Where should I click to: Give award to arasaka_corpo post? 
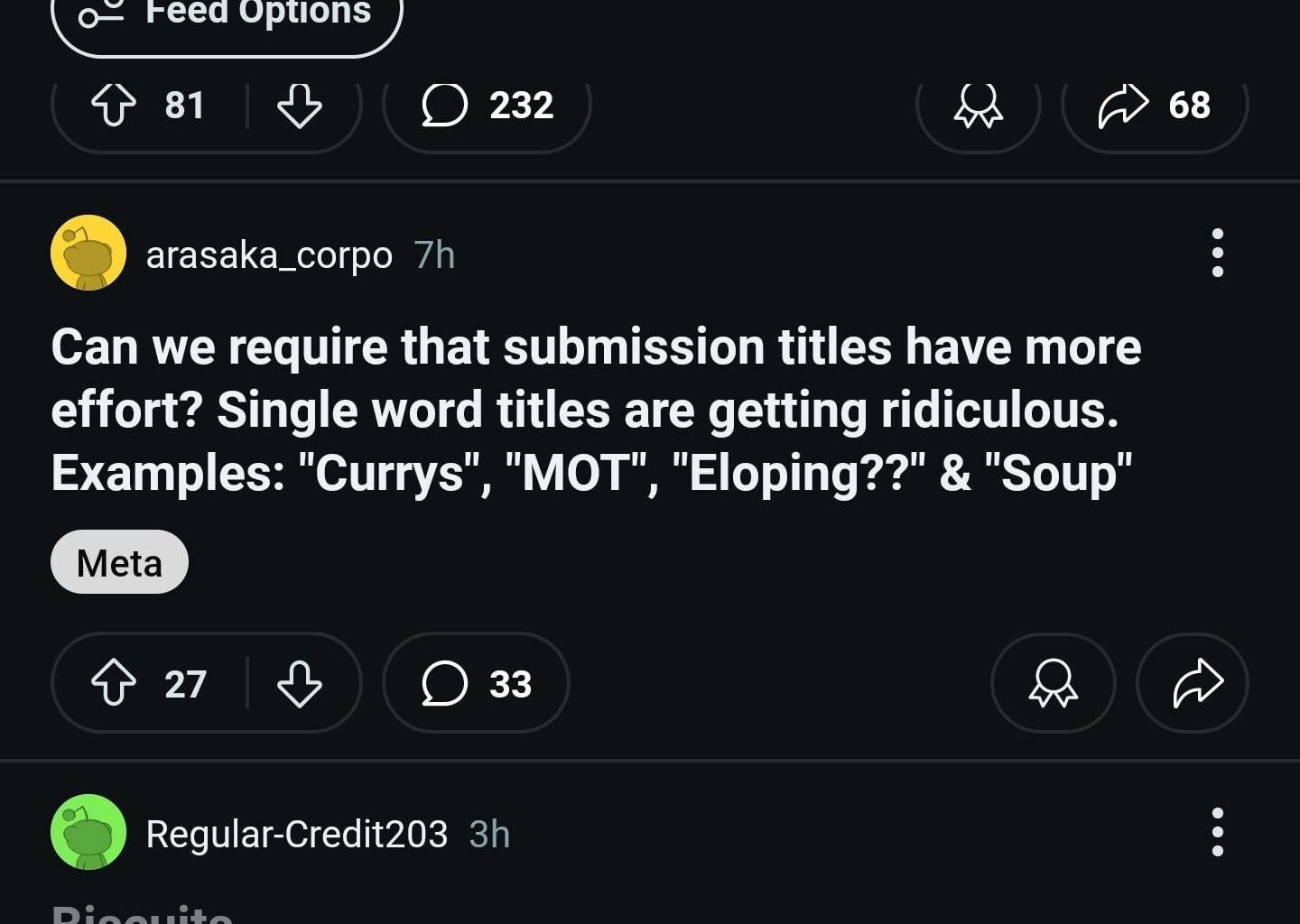(1053, 683)
